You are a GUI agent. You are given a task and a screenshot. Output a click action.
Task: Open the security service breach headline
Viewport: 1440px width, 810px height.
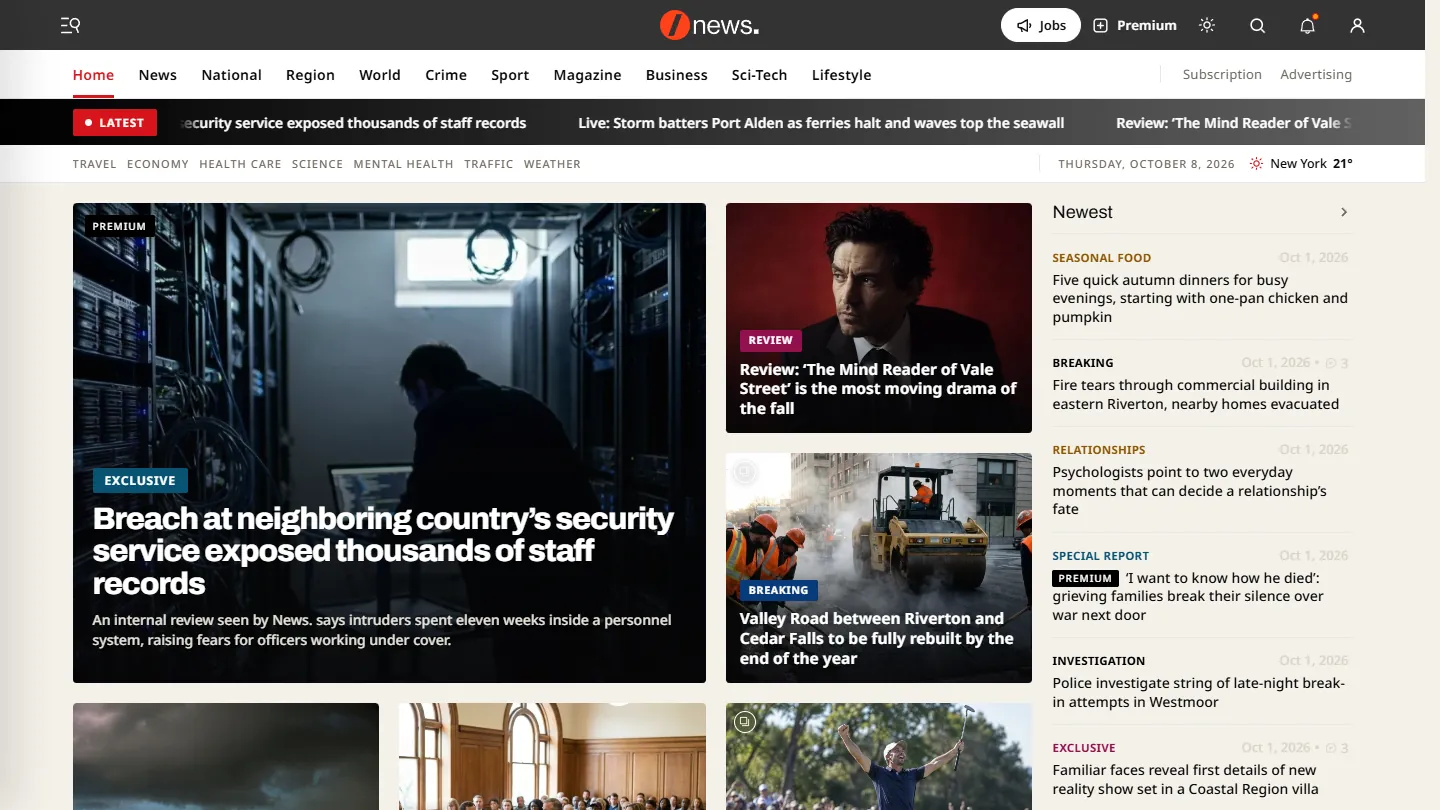pos(383,551)
